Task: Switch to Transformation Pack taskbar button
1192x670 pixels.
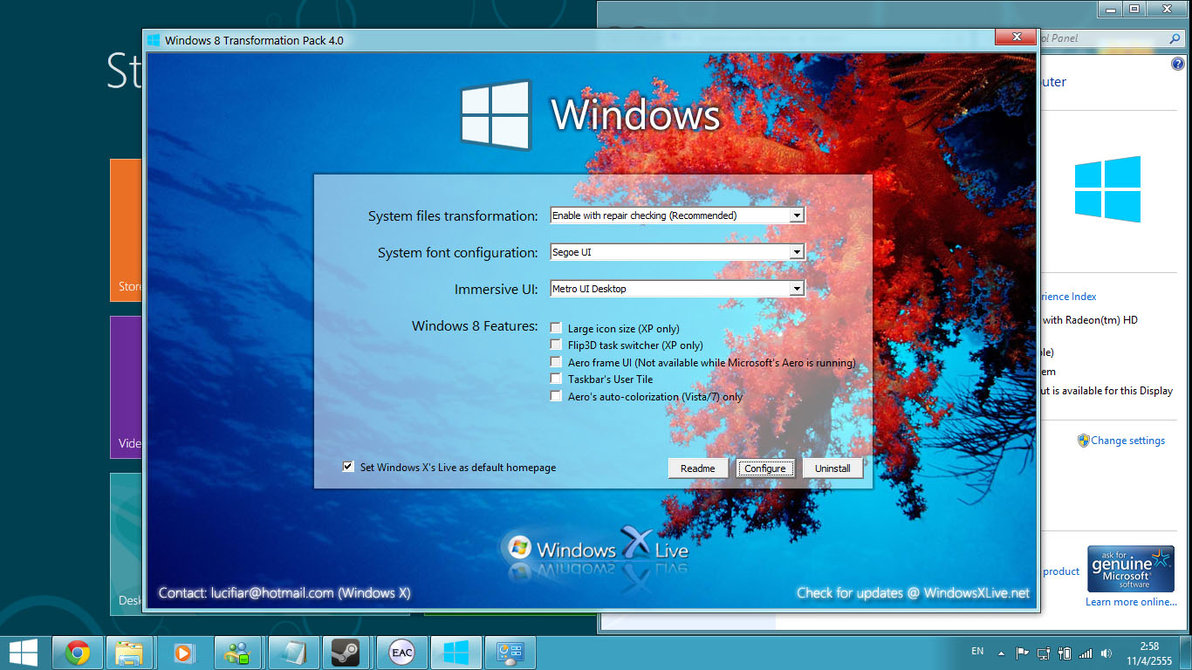Action: point(455,653)
